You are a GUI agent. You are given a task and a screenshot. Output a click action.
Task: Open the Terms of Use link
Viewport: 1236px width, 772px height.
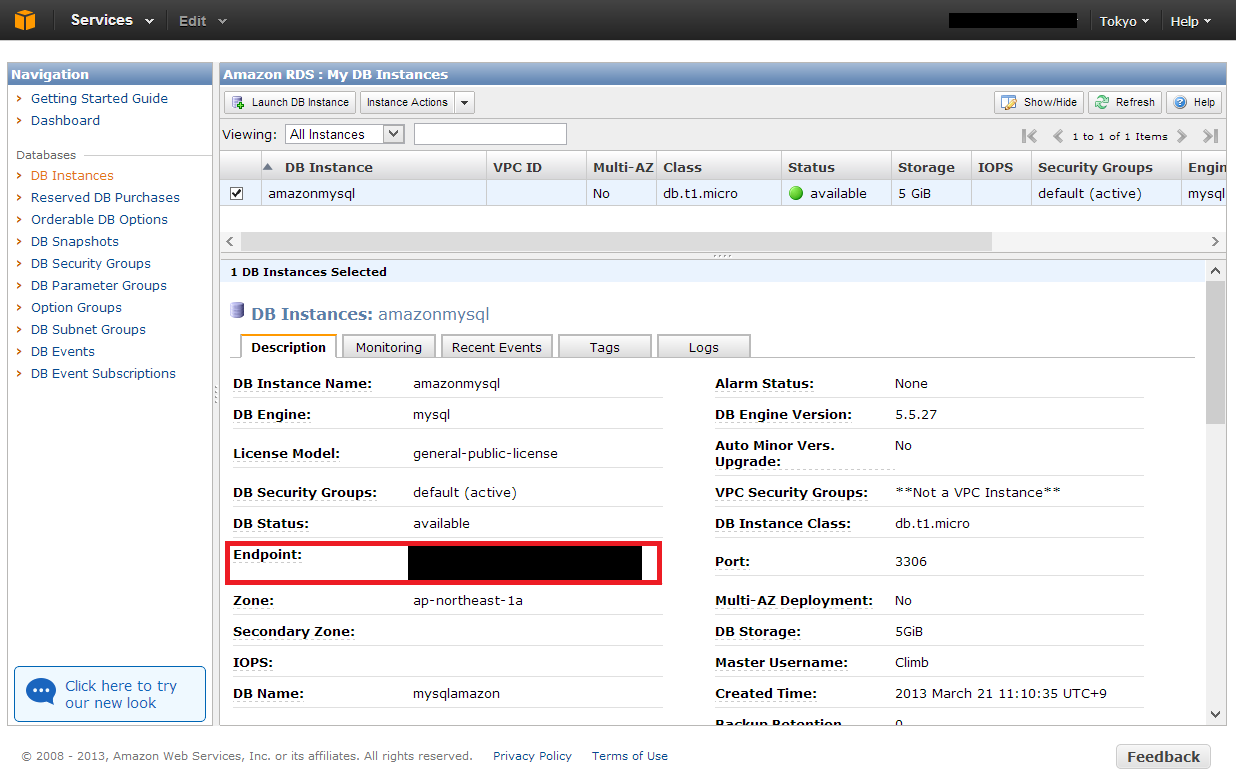pyautogui.click(x=630, y=756)
